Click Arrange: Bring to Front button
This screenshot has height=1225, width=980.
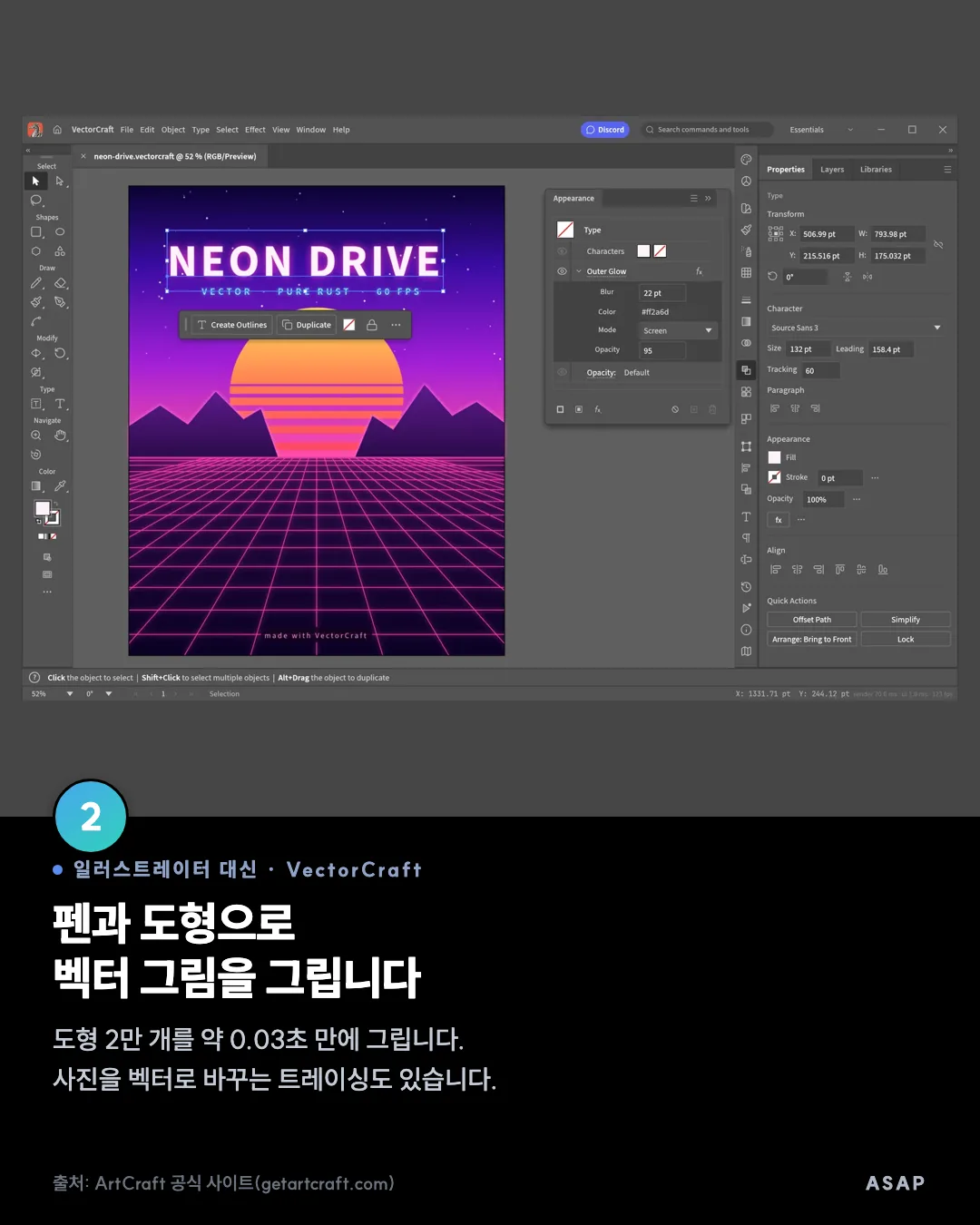click(x=812, y=640)
